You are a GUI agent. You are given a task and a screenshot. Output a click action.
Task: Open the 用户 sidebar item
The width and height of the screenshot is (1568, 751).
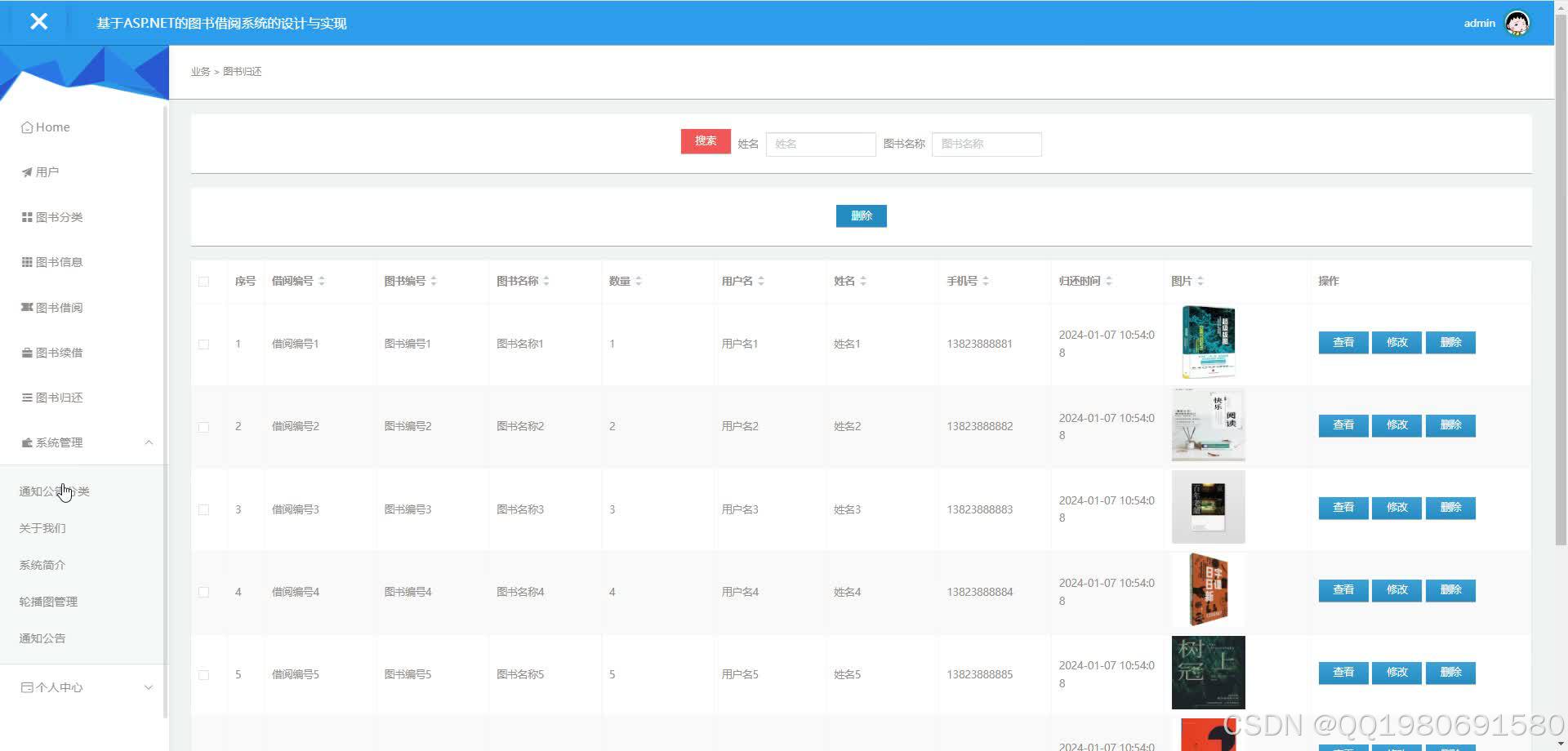[40, 172]
